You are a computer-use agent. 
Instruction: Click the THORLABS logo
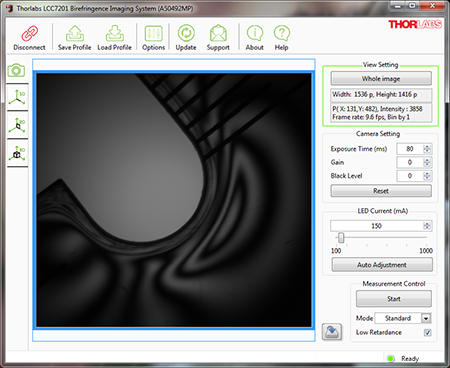415,24
